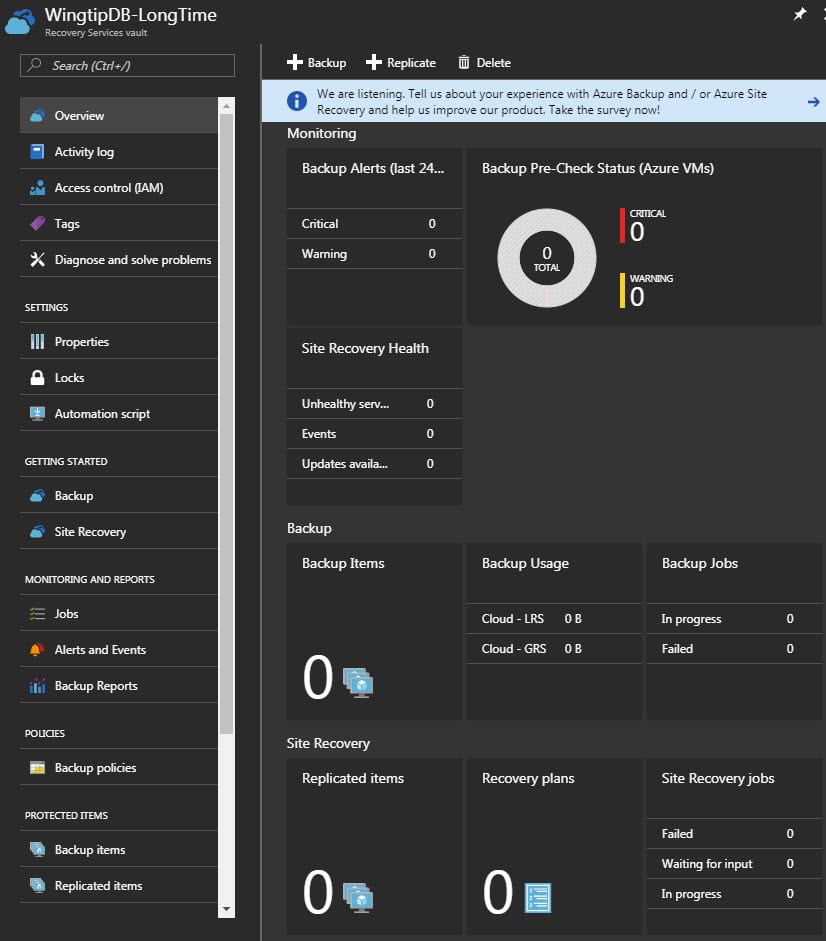Click the Updates available row

[x=375, y=463]
